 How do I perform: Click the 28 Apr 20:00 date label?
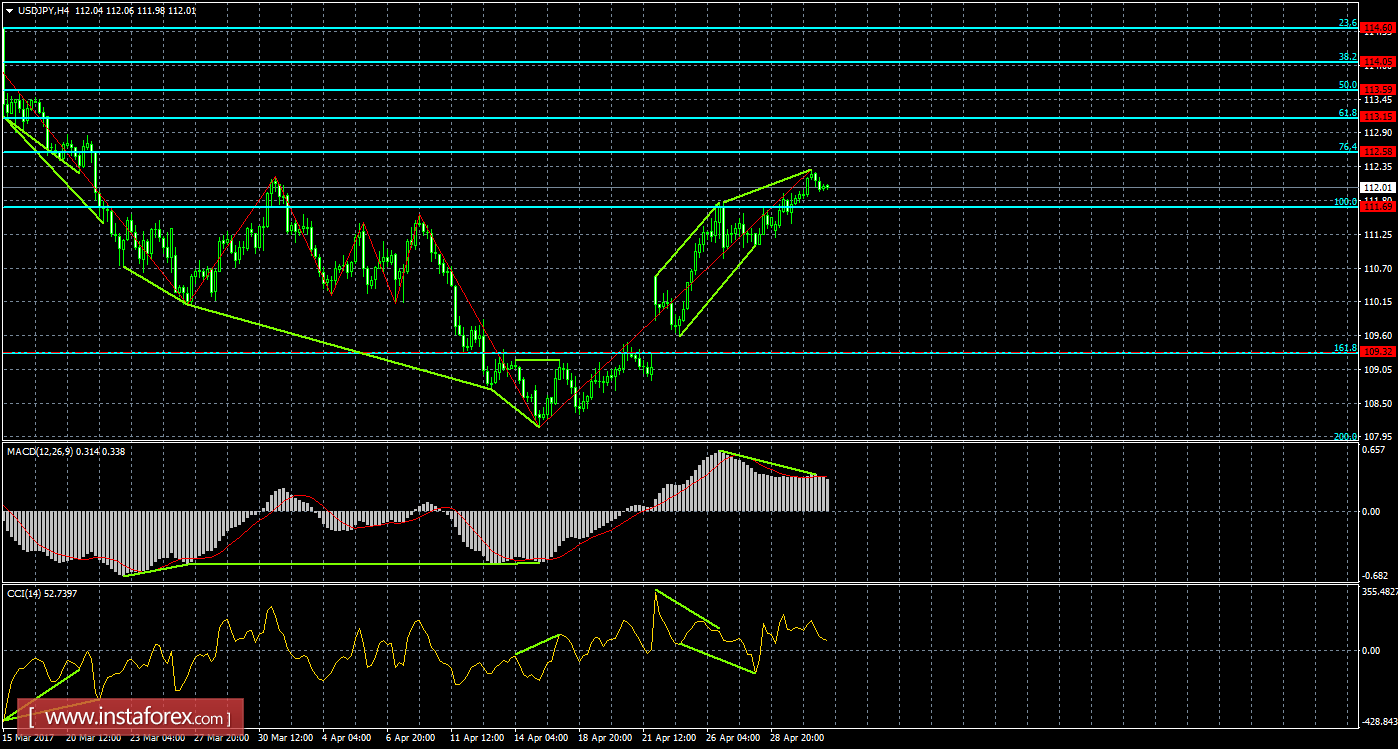click(795, 739)
